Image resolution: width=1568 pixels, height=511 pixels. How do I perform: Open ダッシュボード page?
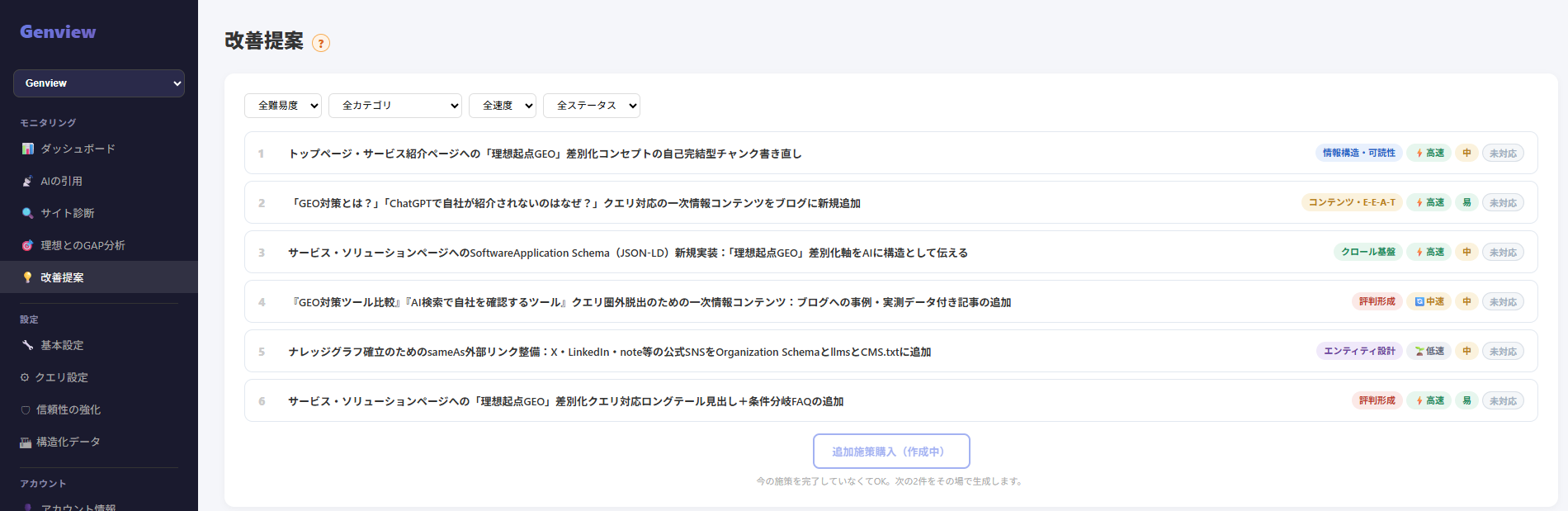99,149
